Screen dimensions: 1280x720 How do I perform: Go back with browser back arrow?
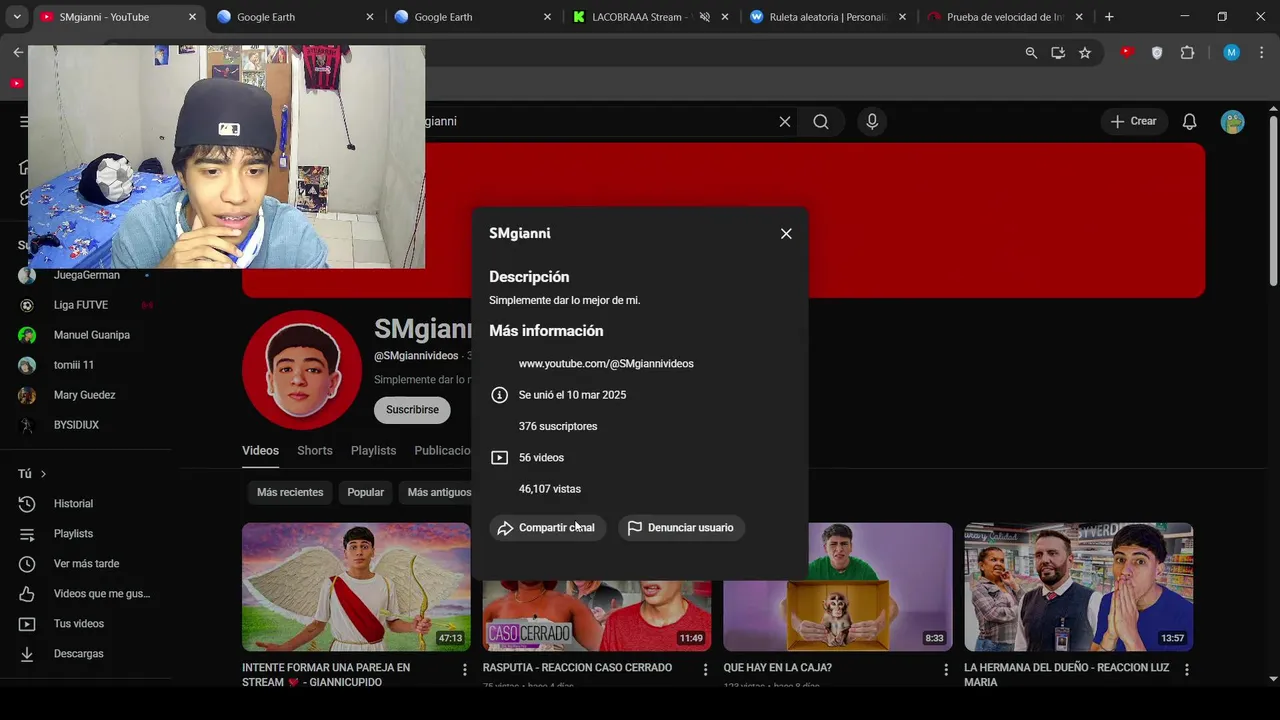tap(18, 52)
